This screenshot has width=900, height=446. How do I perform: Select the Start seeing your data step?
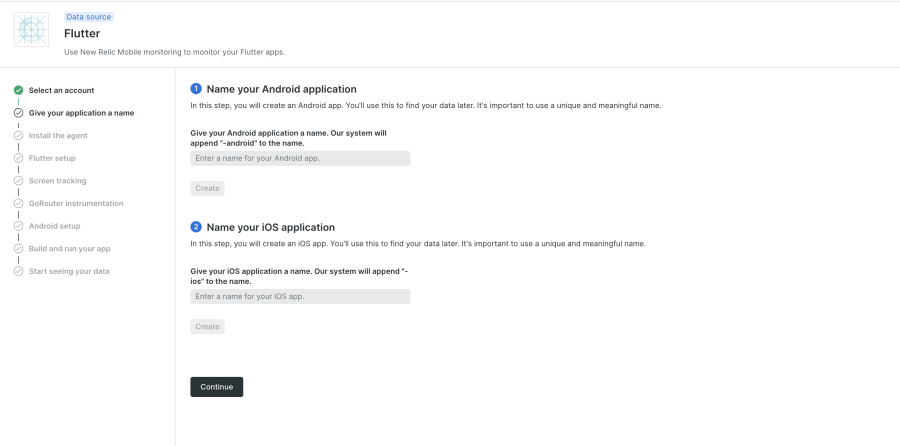(x=69, y=271)
